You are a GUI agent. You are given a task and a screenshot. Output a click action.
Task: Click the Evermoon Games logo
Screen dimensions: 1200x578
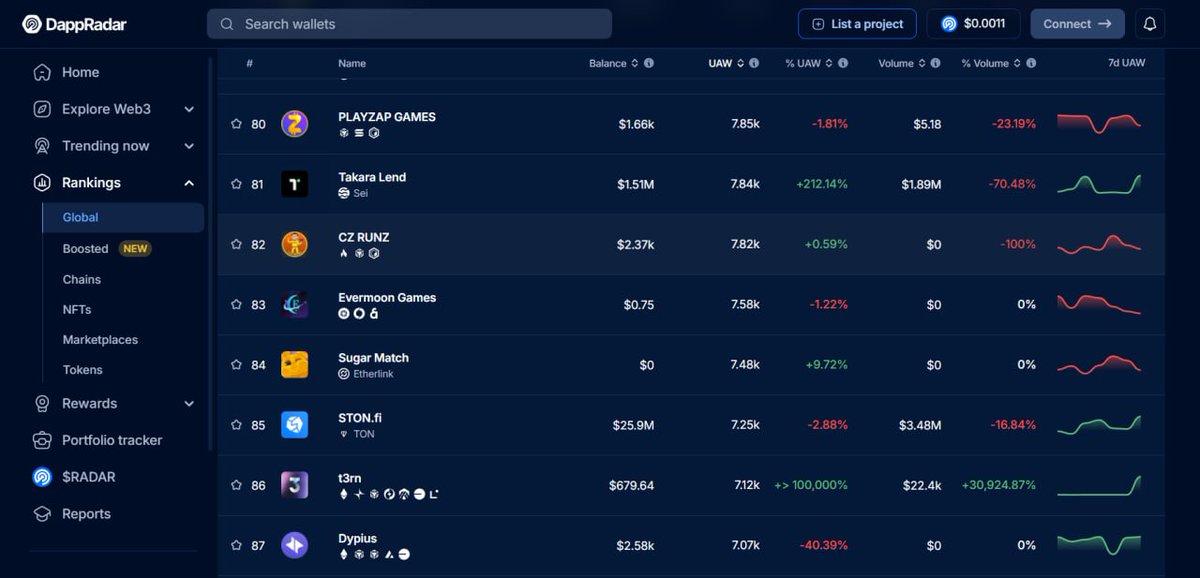point(294,304)
